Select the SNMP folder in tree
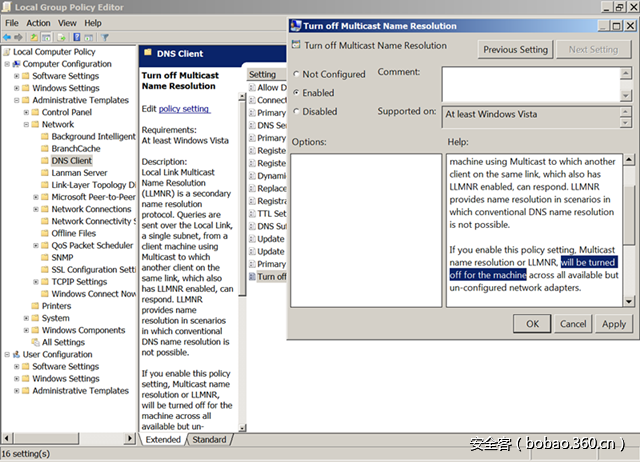640x462 pixels. [62, 257]
